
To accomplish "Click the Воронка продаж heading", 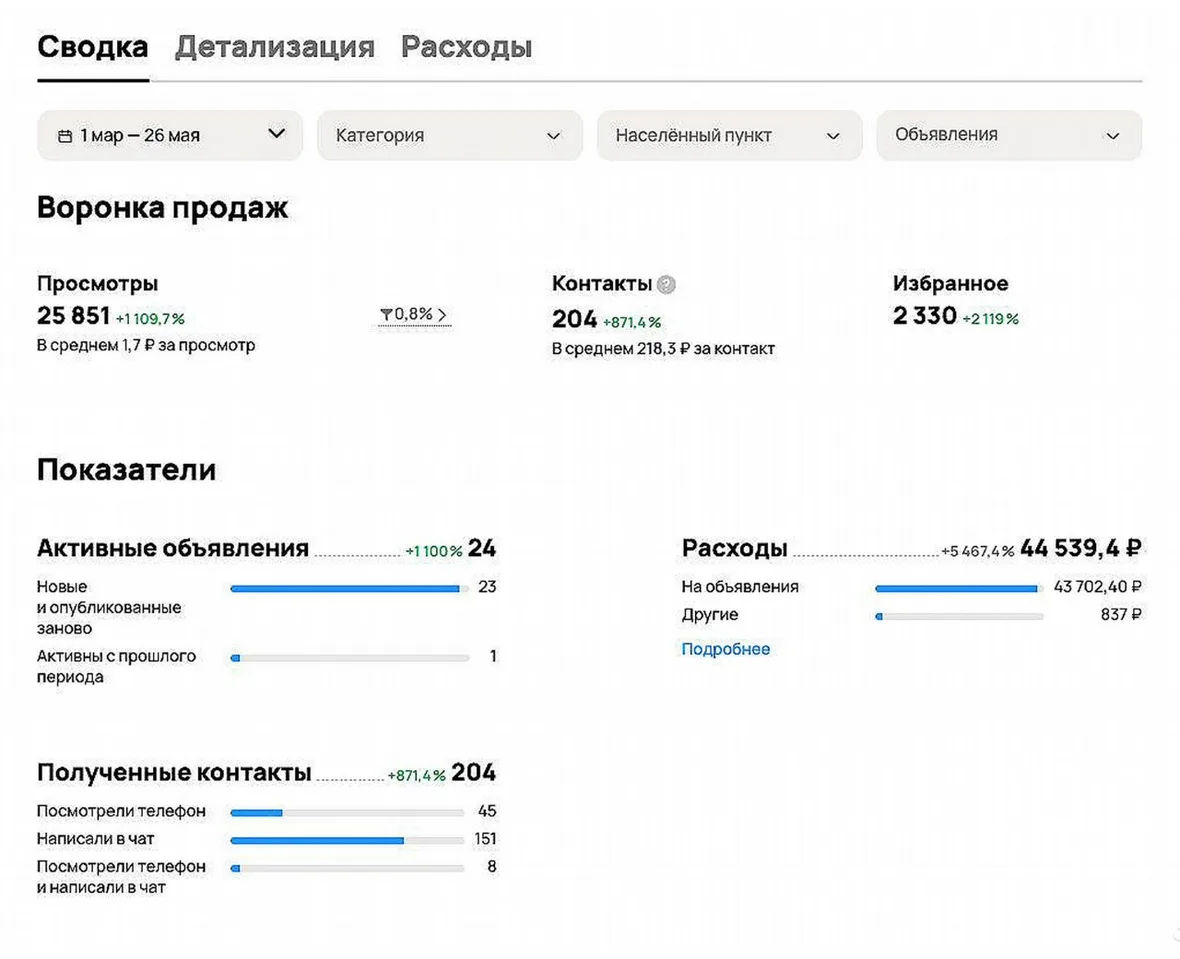I will pyautogui.click(x=163, y=208).
